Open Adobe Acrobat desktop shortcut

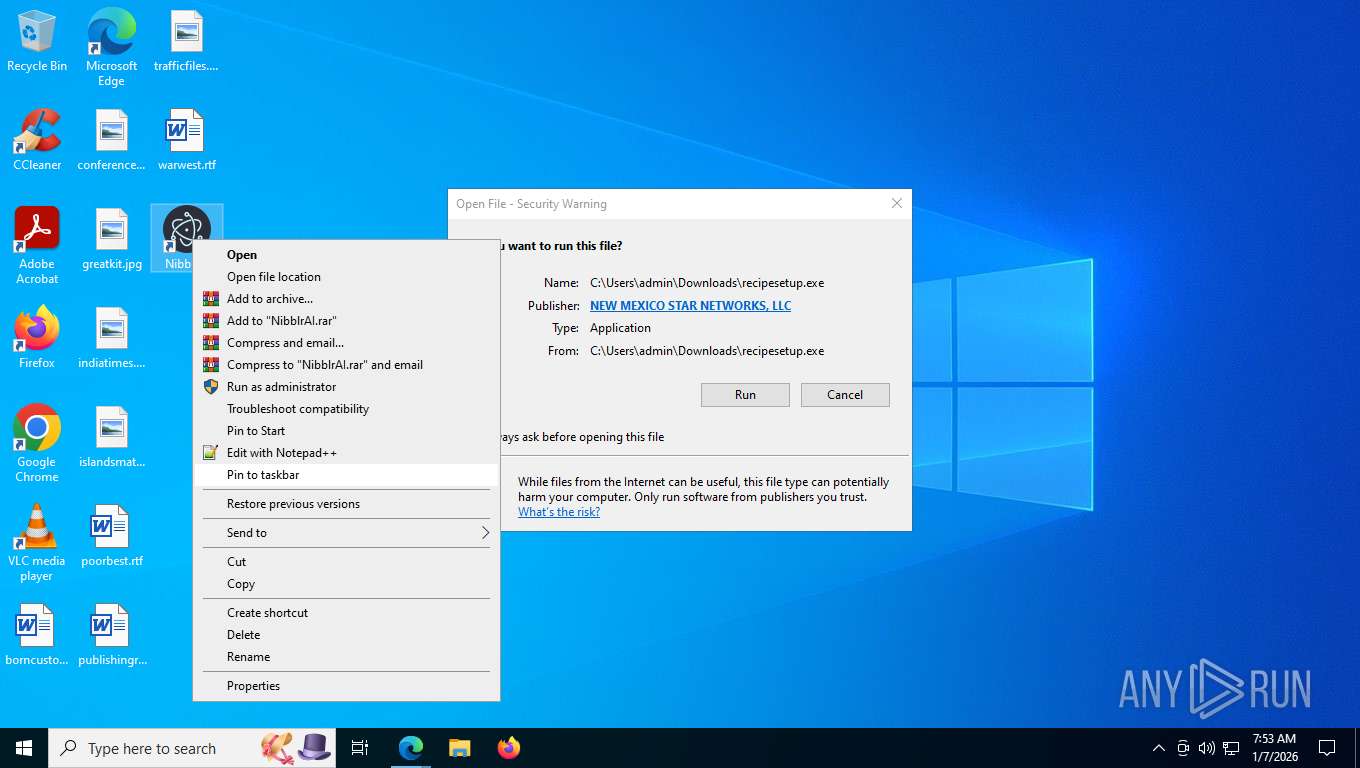point(37,246)
